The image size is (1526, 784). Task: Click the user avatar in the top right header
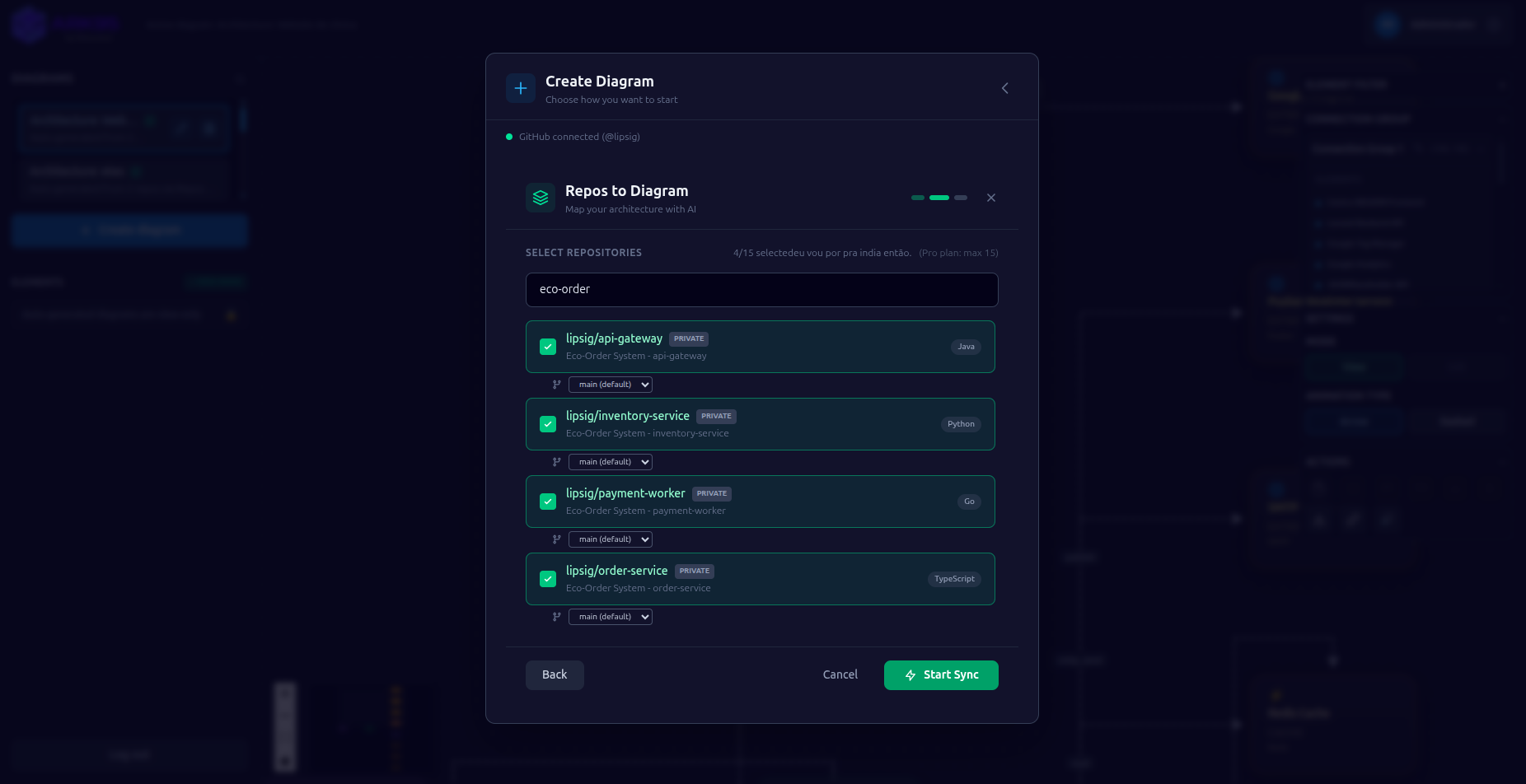(x=1387, y=24)
